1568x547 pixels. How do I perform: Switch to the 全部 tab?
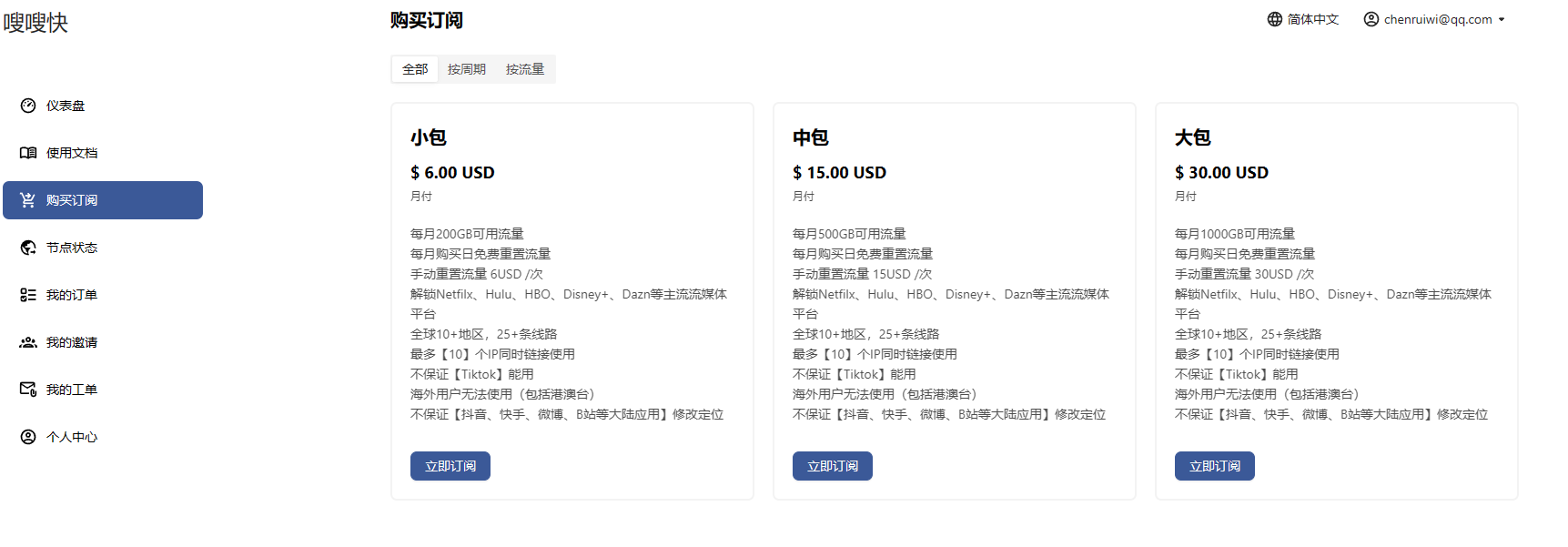coord(415,69)
